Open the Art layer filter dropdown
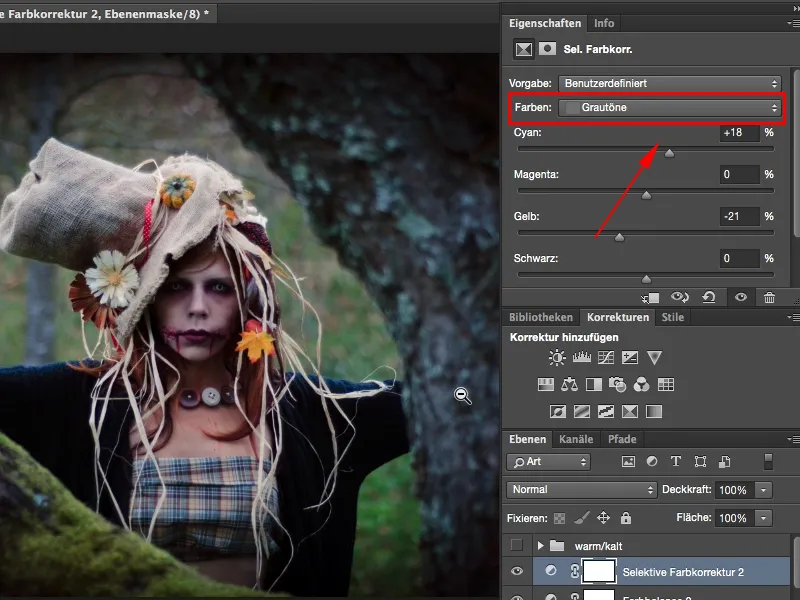 coord(548,462)
